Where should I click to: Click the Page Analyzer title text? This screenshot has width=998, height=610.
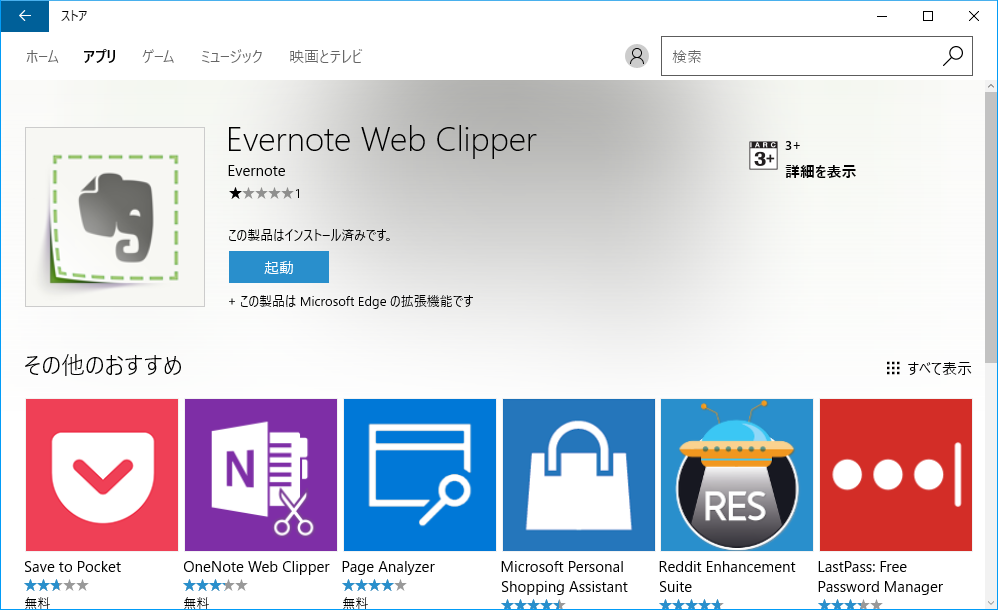388,567
